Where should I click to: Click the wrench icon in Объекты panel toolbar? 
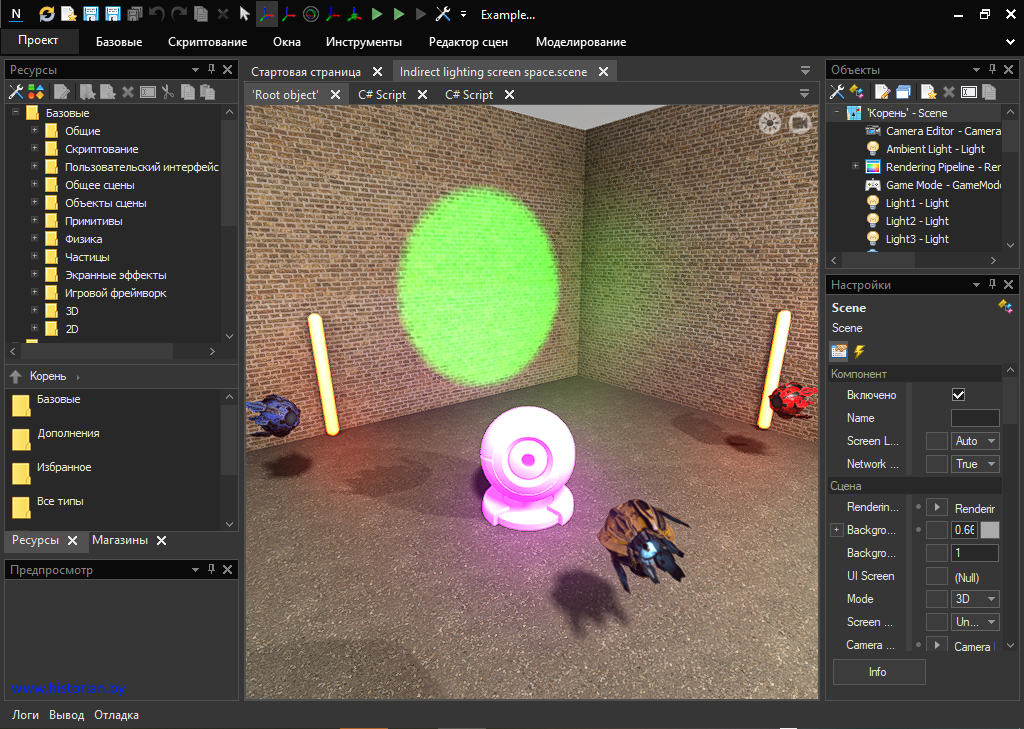point(838,92)
